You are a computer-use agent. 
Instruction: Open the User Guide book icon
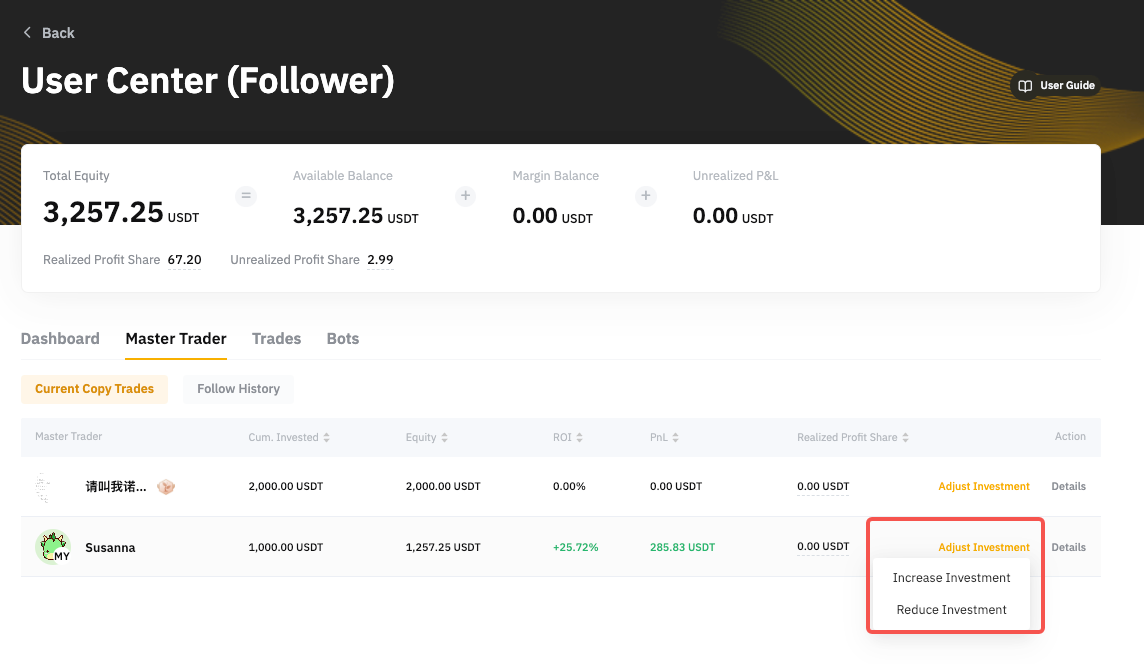click(1025, 86)
